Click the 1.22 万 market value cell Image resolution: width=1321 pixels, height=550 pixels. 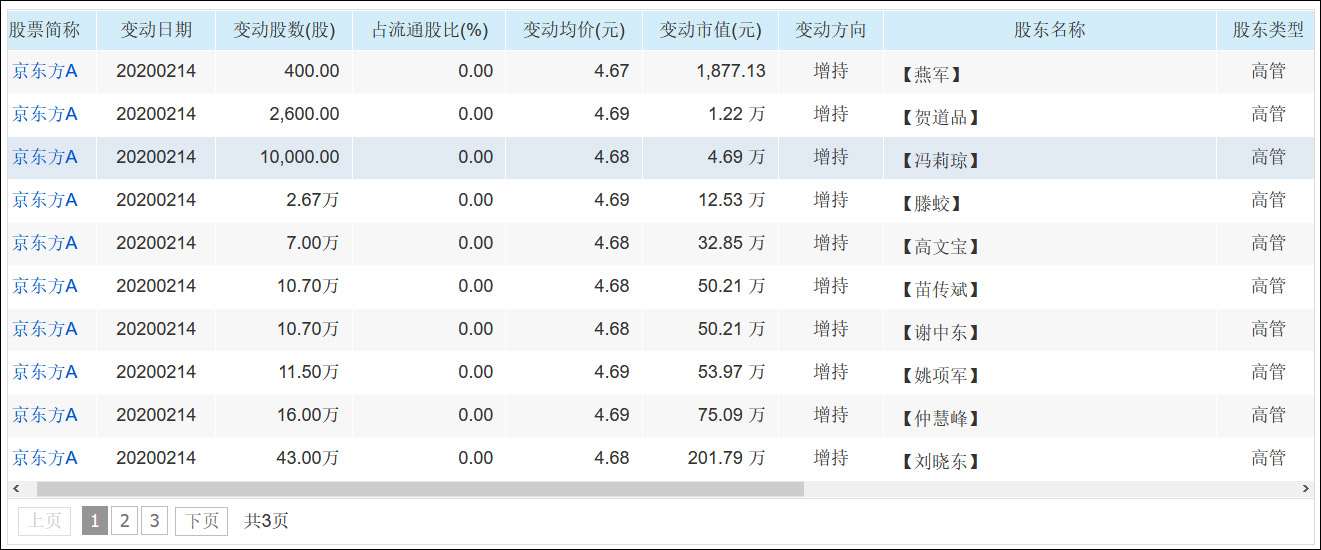[710, 114]
